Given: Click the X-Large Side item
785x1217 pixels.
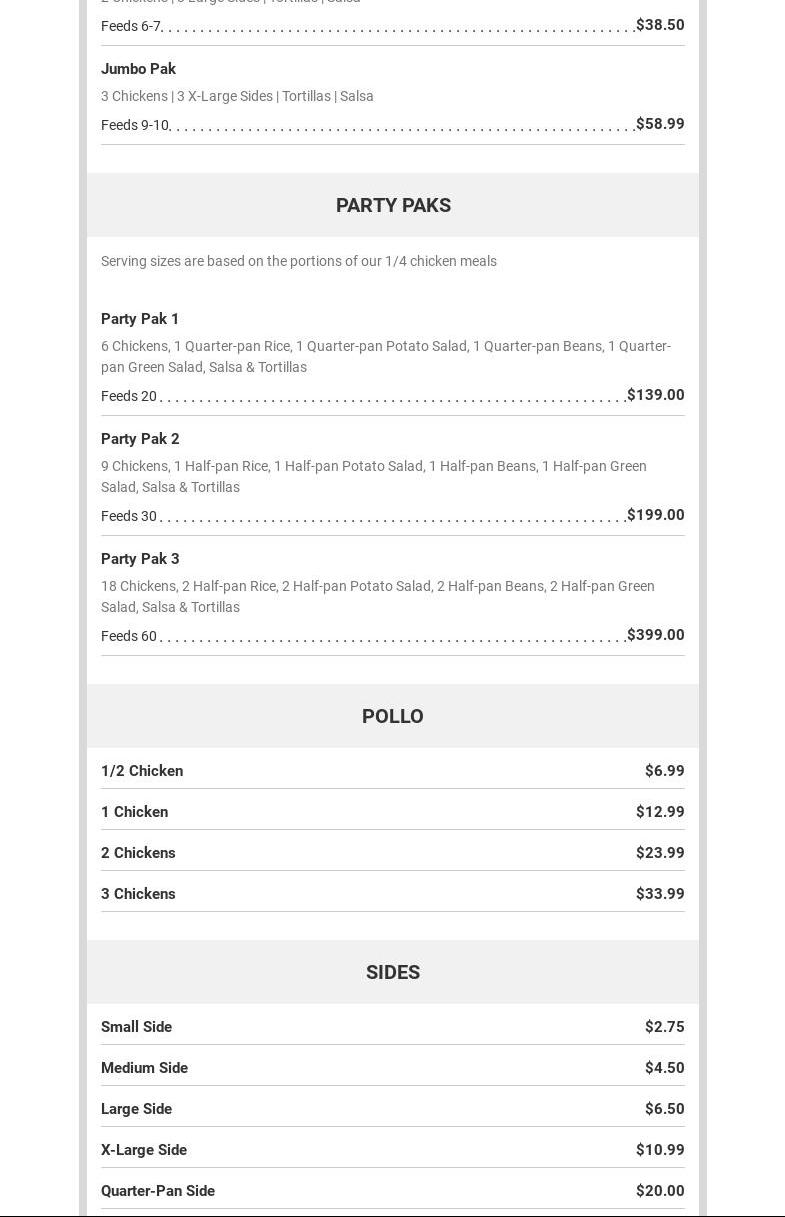Looking at the screenshot, I should [x=144, y=1150].
